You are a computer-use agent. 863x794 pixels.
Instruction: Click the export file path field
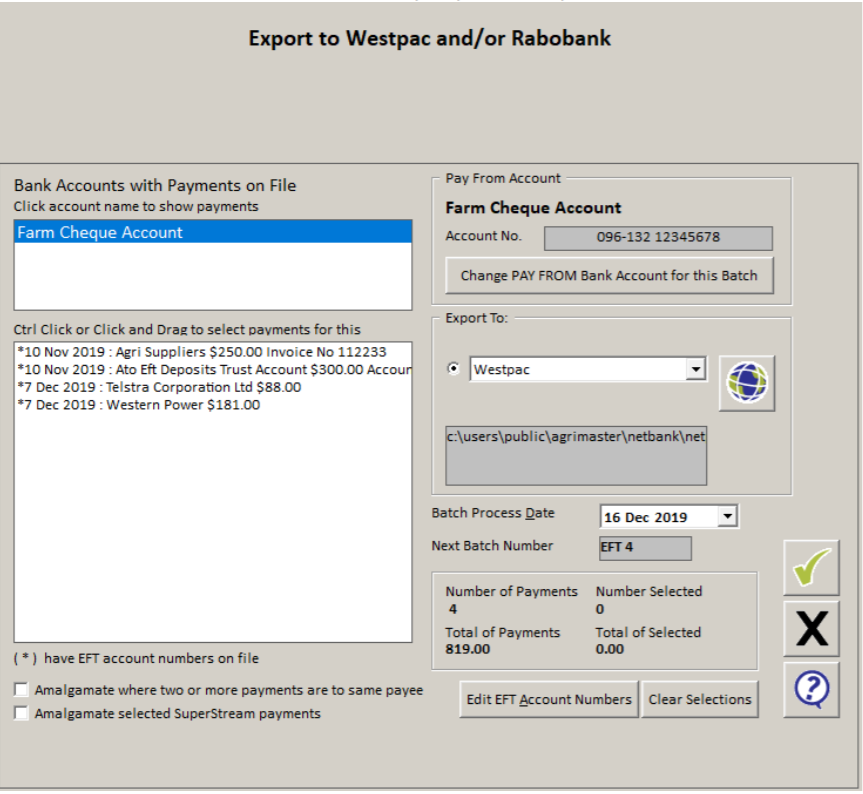click(x=576, y=456)
